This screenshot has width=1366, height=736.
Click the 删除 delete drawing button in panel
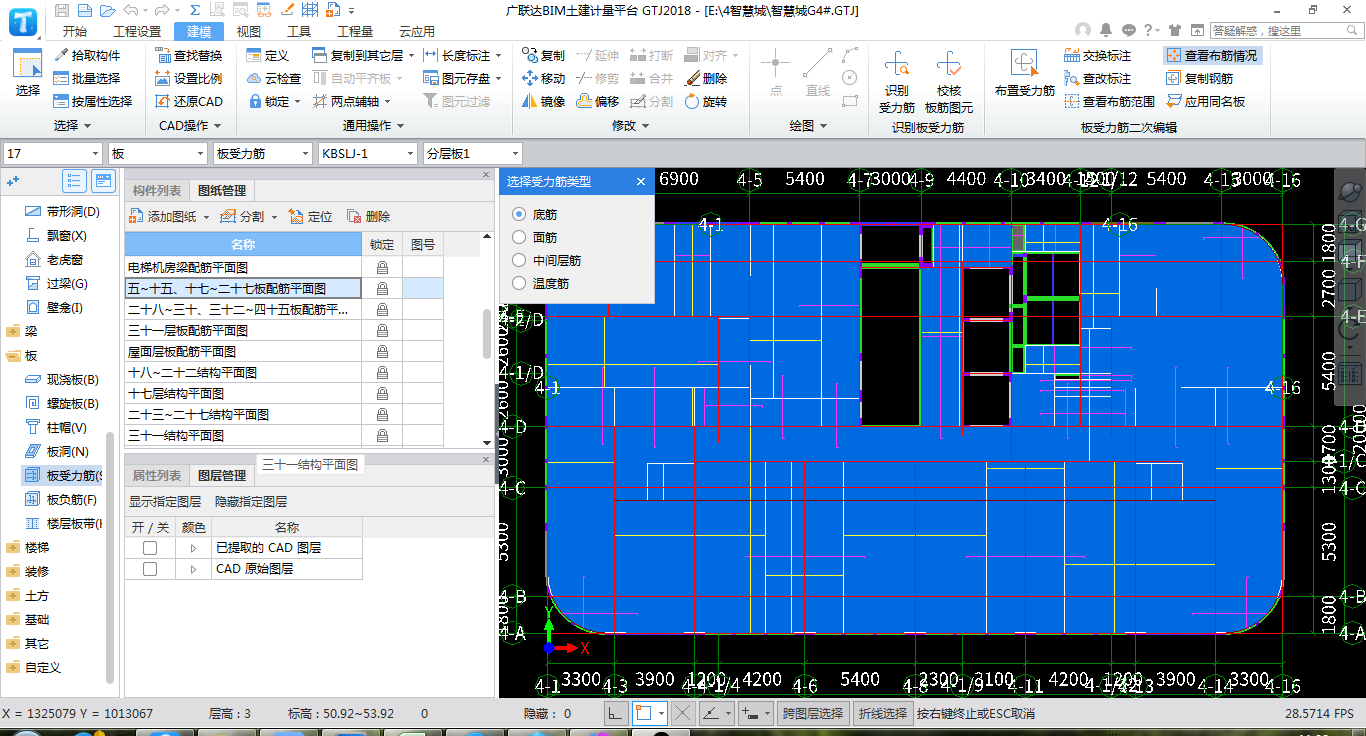click(368, 216)
